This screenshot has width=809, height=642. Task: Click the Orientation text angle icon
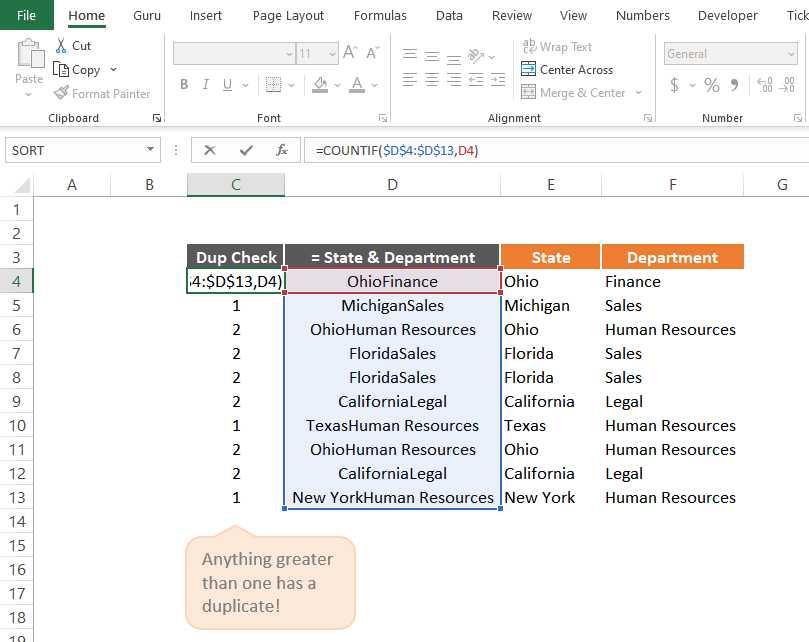click(x=476, y=55)
